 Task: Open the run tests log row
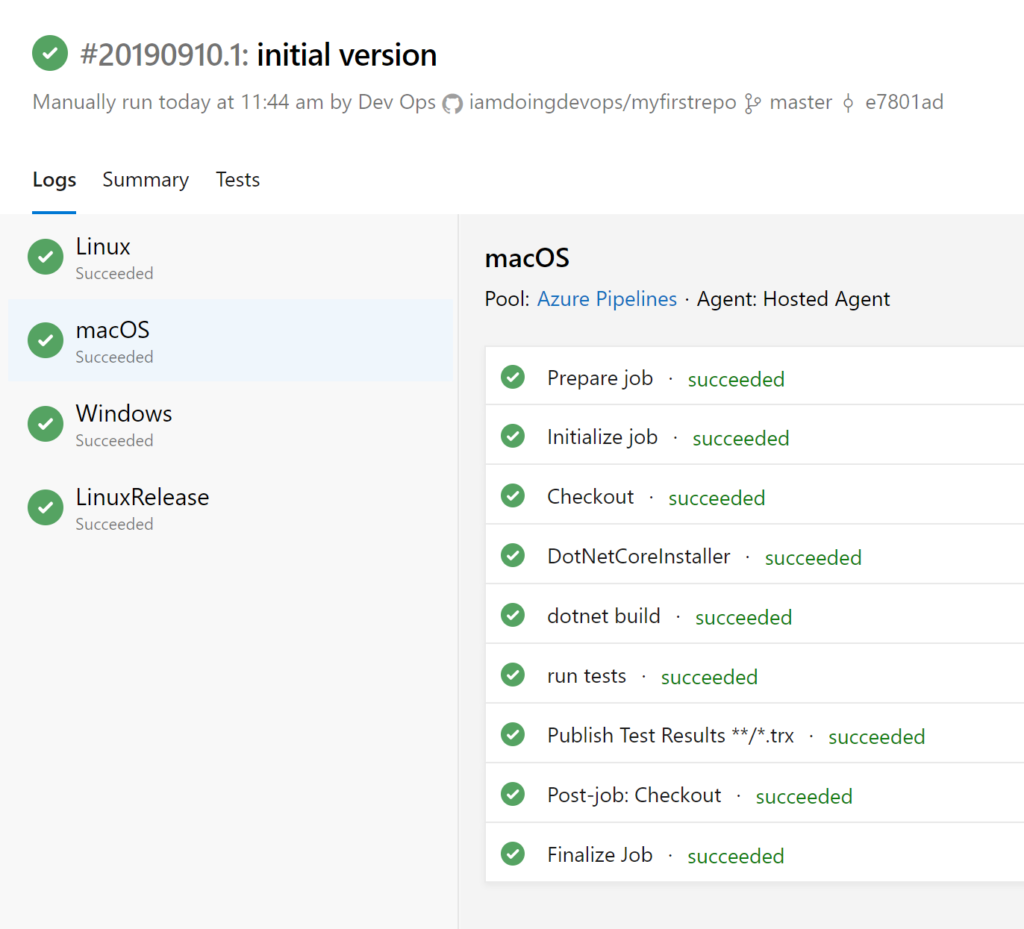[754, 674]
